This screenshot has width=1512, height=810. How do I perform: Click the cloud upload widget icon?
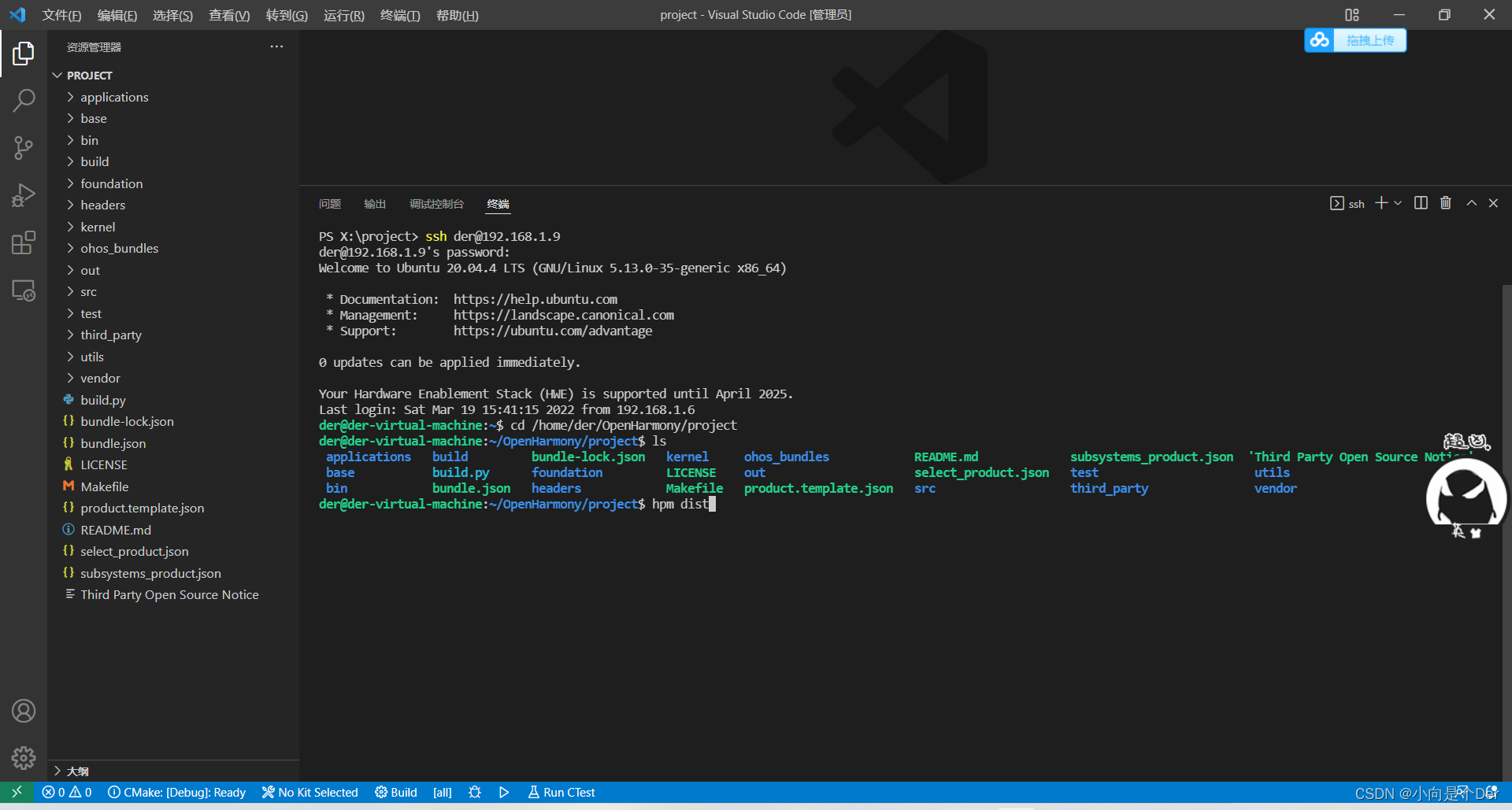pyautogui.click(x=1320, y=40)
